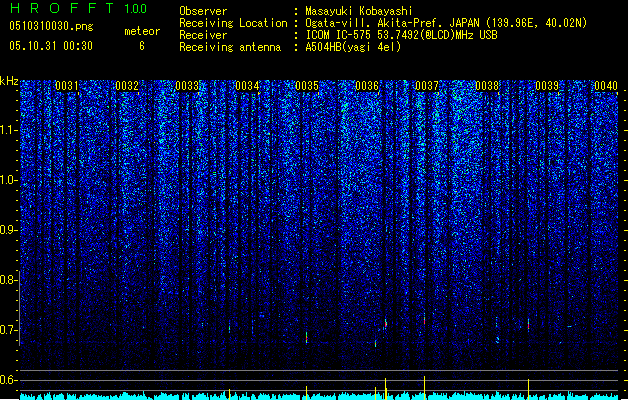Click the 0038 time marker

click(x=487, y=86)
